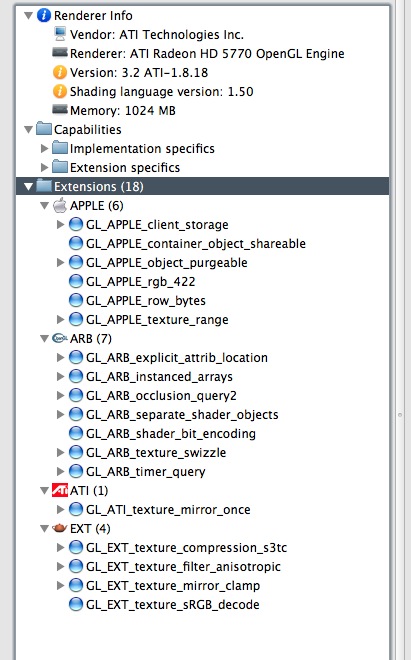The height and width of the screenshot is (660, 411).
Task: Select the GL_ATI_texture_mirror_once label
Action: [168, 509]
